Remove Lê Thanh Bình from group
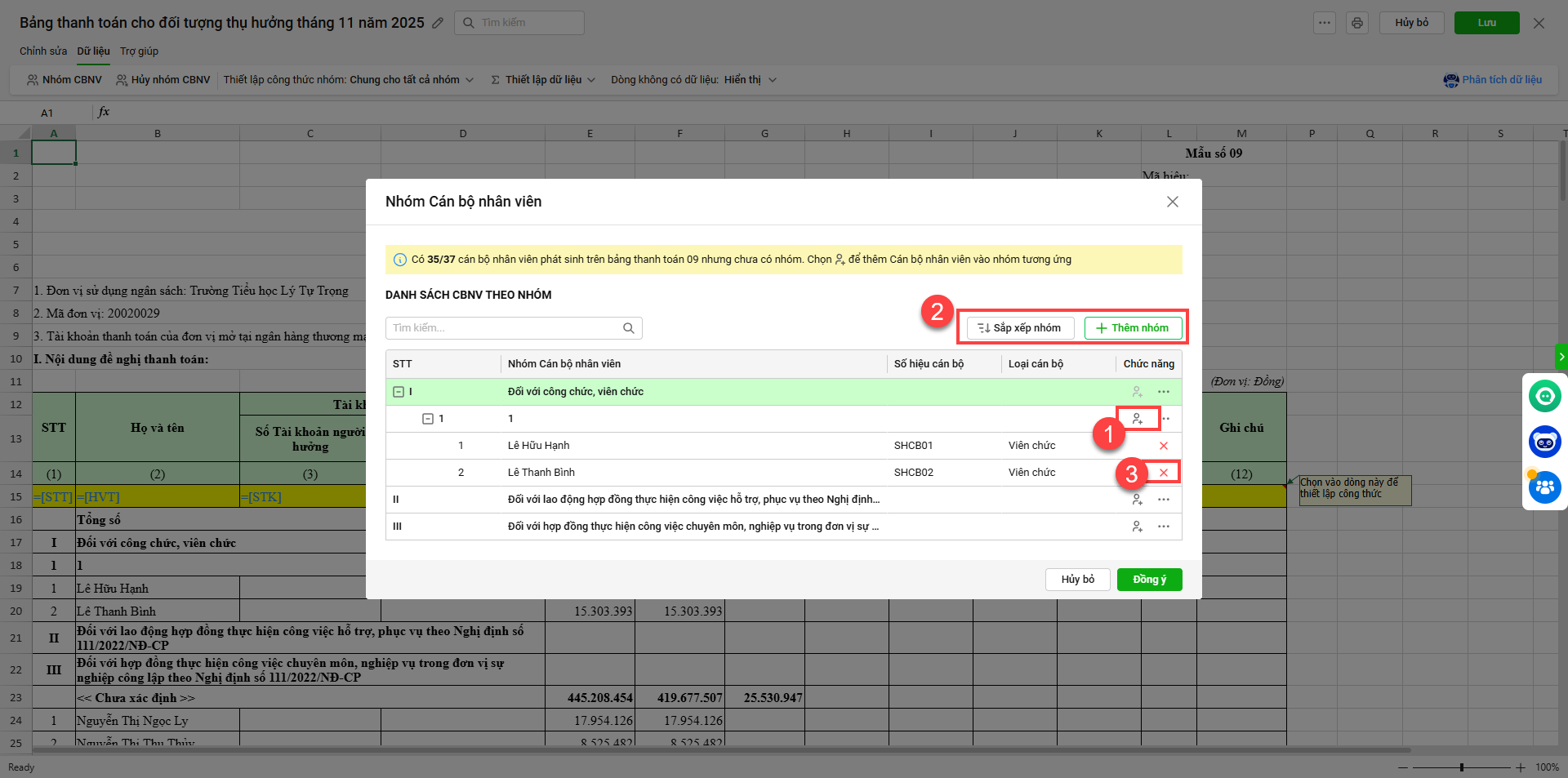This screenshot has width=1568, height=778. (x=1164, y=473)
